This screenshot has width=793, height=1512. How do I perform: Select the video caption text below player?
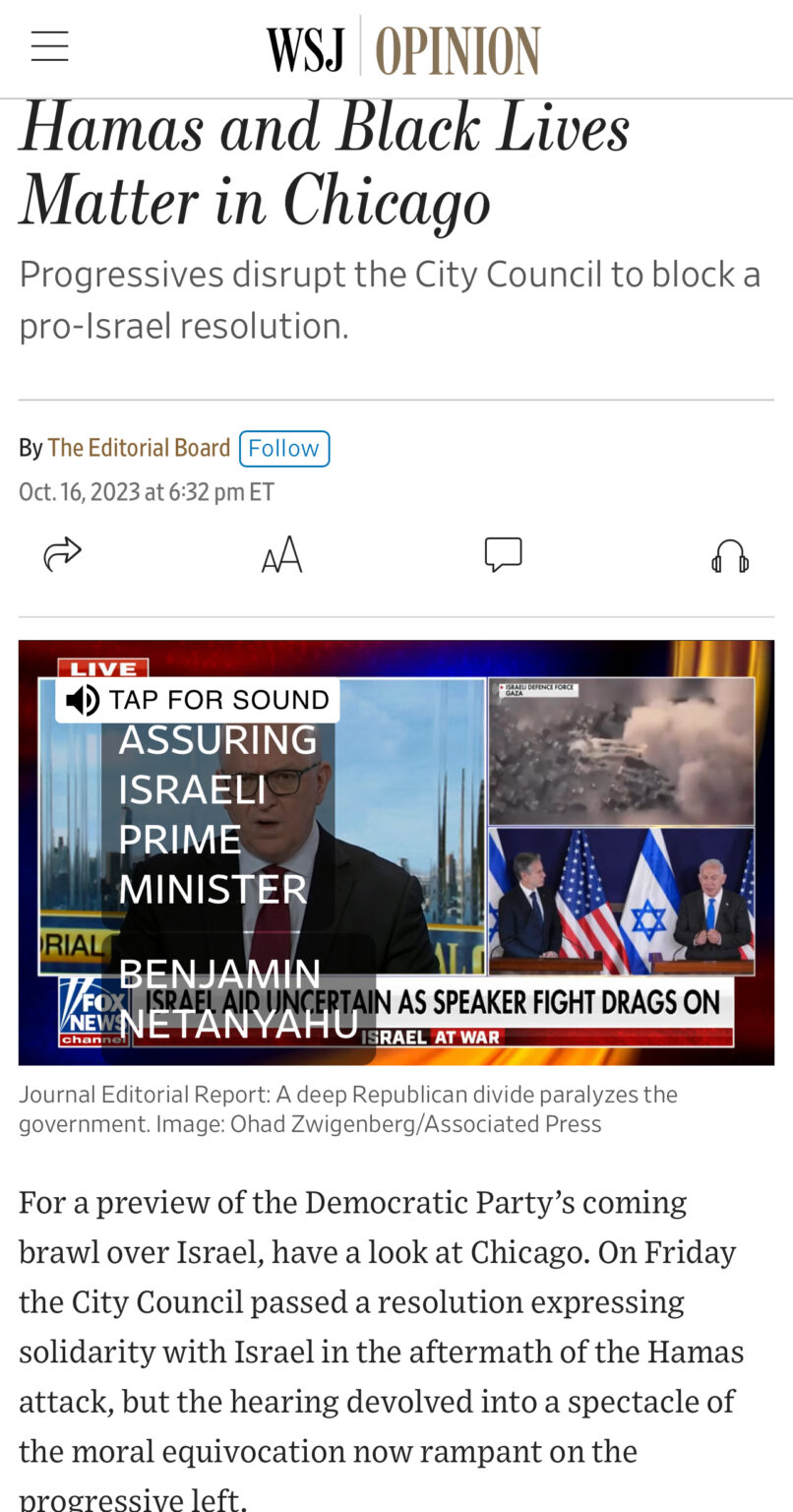(348, 1108)
